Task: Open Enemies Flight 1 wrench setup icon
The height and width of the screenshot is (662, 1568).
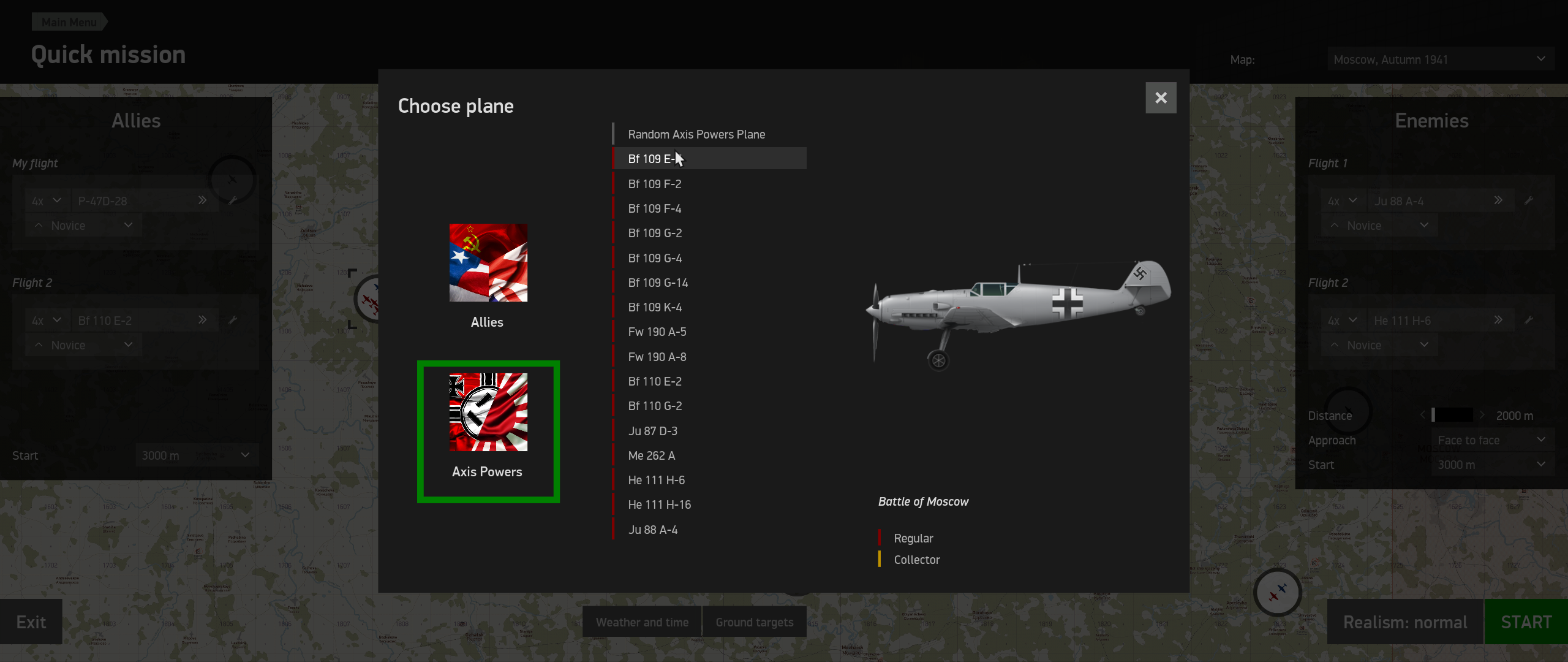Action: point(1529,200)
